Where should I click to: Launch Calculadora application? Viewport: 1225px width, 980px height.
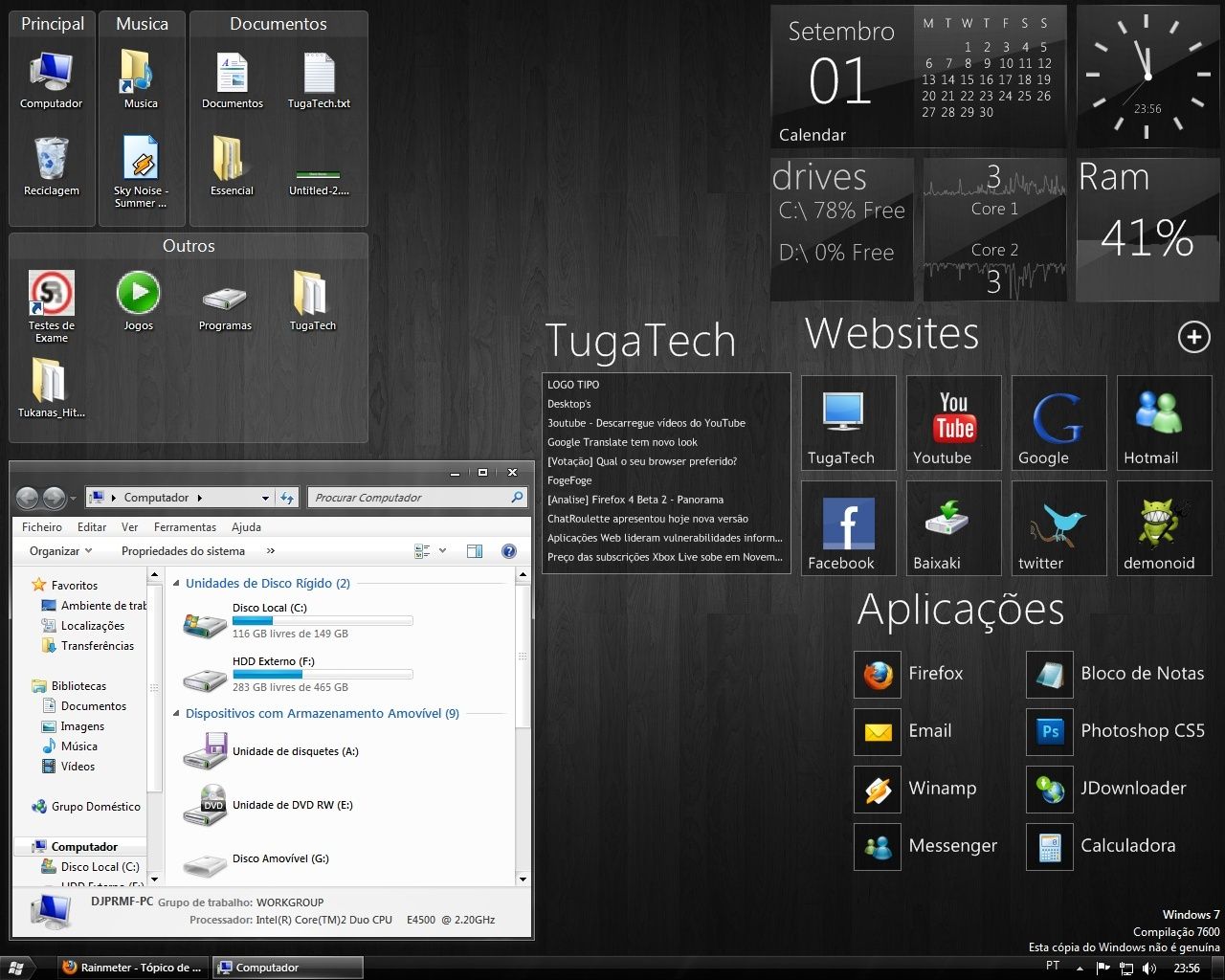point(1101,846)
